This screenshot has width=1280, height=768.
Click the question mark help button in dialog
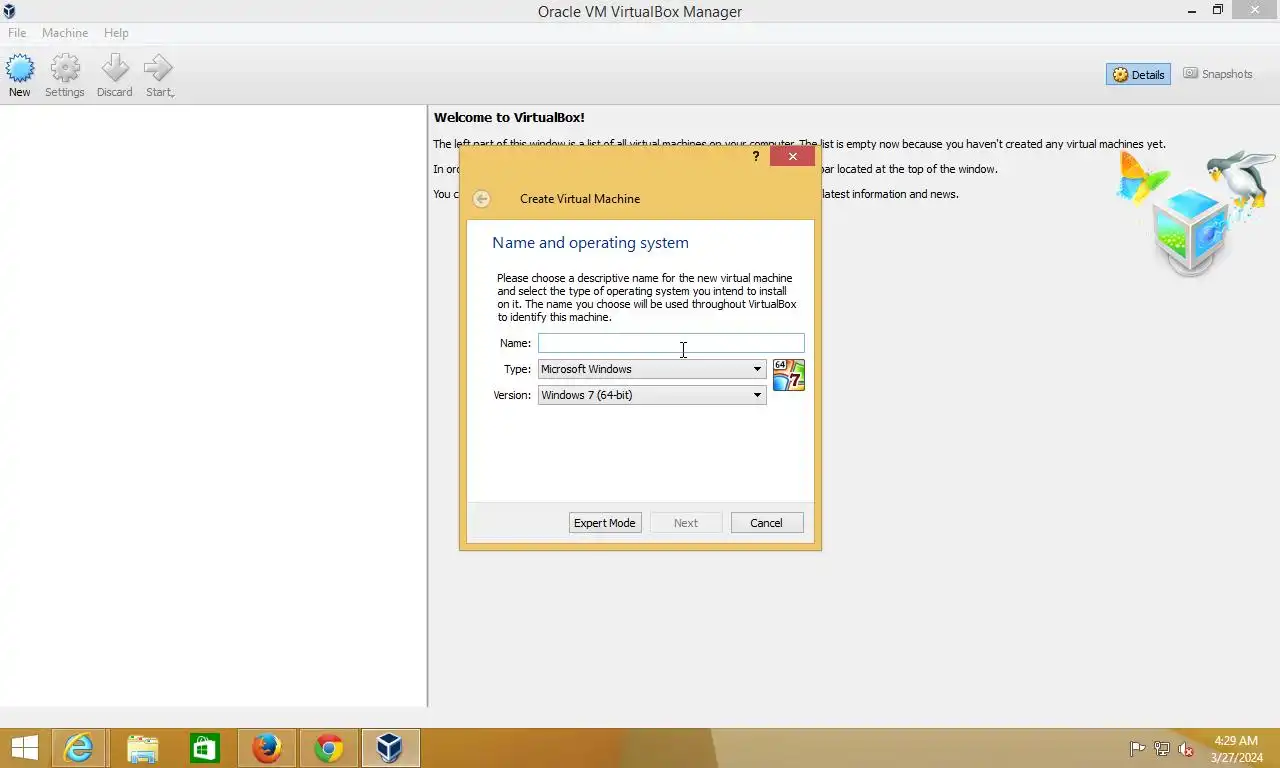(756, 156)
